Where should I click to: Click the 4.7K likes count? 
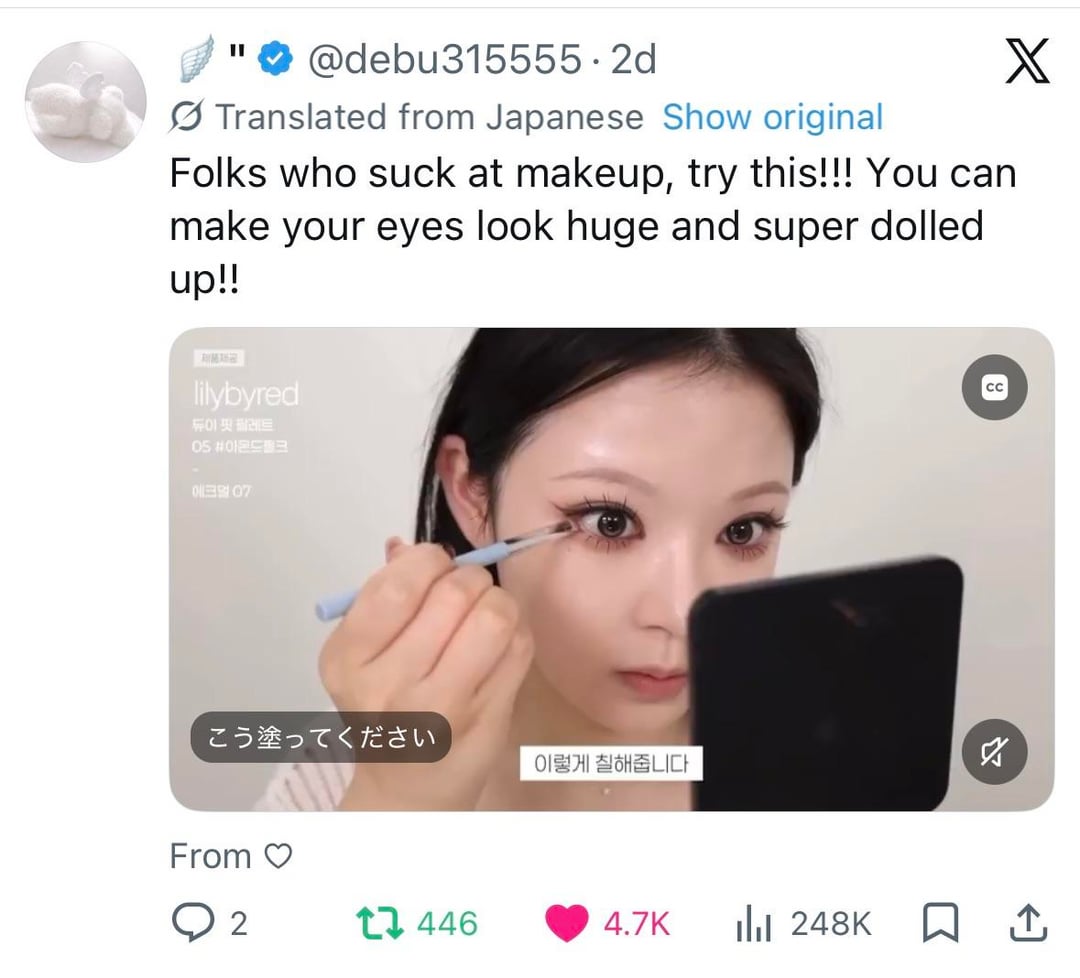tap(636, 924)
